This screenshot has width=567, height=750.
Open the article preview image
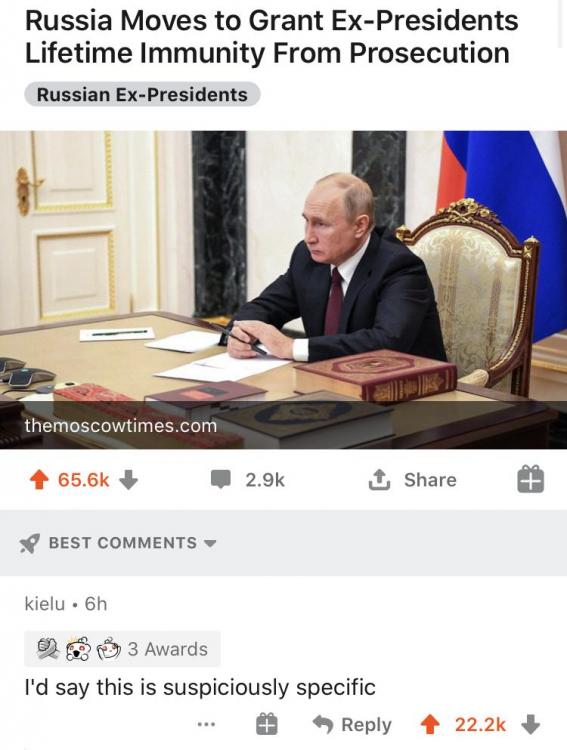pos(283,289)
